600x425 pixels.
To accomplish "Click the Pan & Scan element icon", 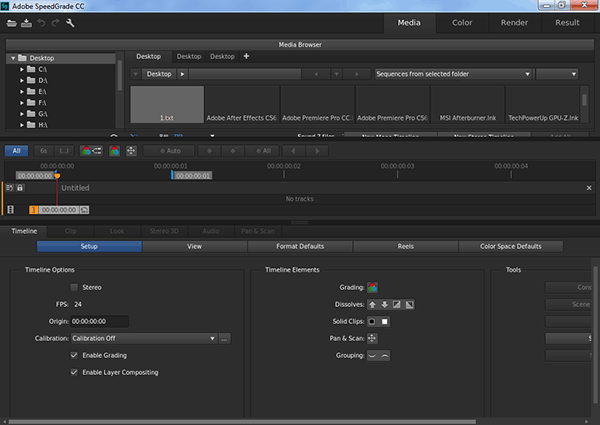I will [x=372, y=338].
